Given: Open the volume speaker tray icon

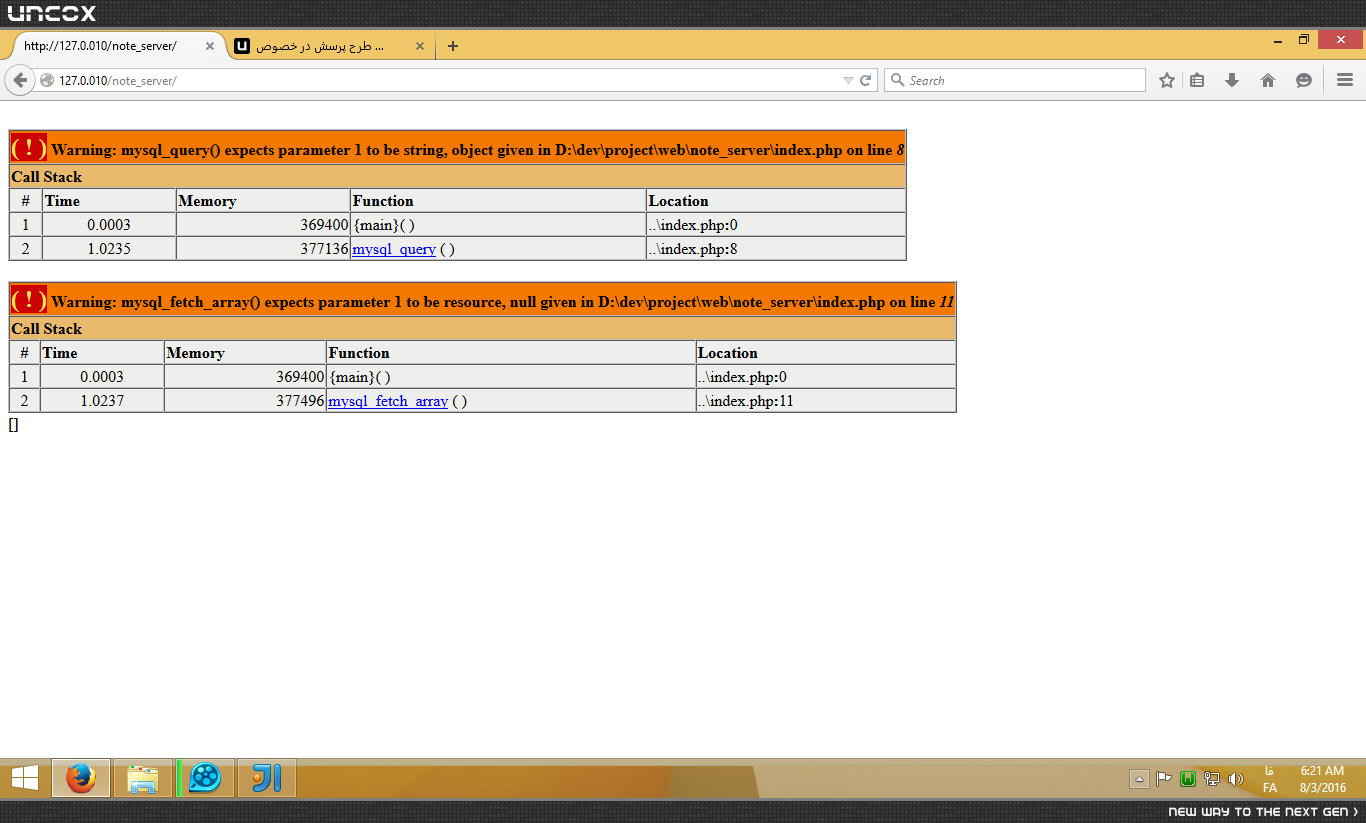Looking at the screenshot, I should tap(1236, 779).
